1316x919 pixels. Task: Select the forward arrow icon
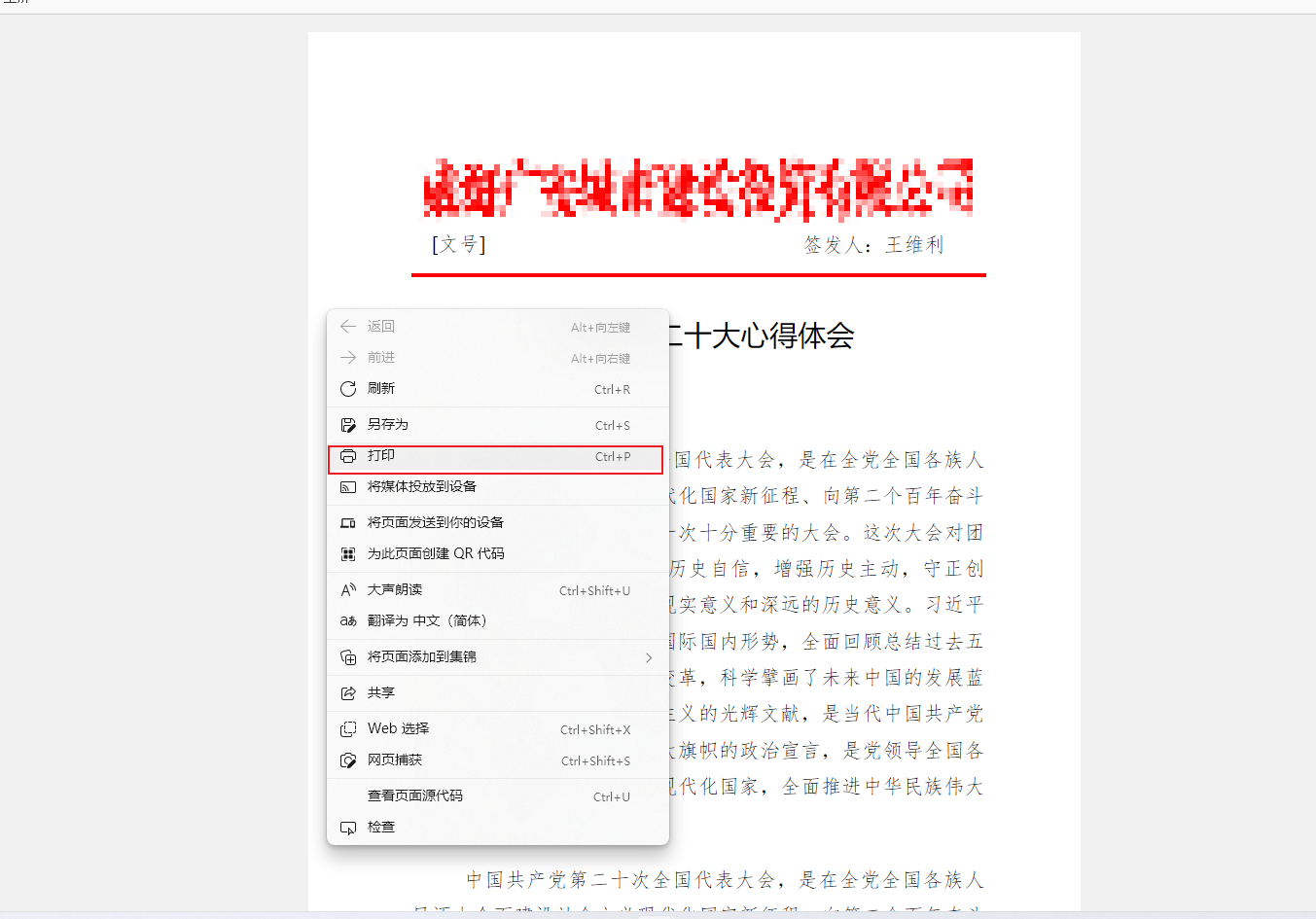(x=348, y=357)
